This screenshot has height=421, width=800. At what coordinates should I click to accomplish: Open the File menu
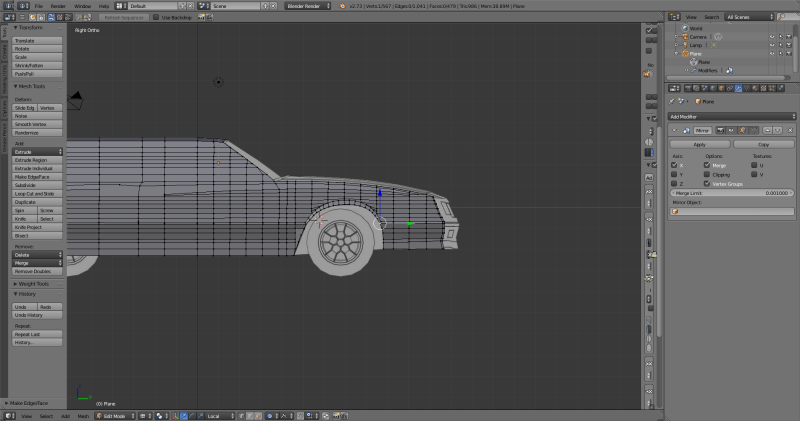pos(37,6)
